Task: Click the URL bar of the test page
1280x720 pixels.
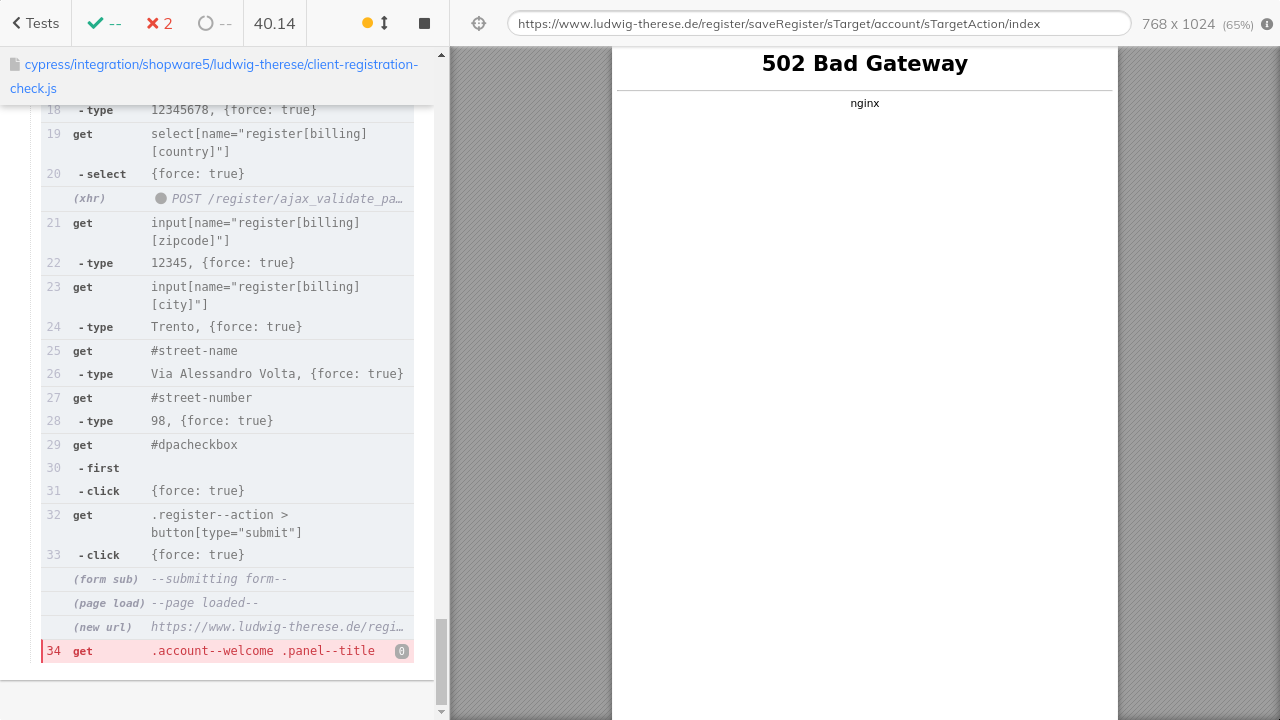Action: tap(818, 23)
